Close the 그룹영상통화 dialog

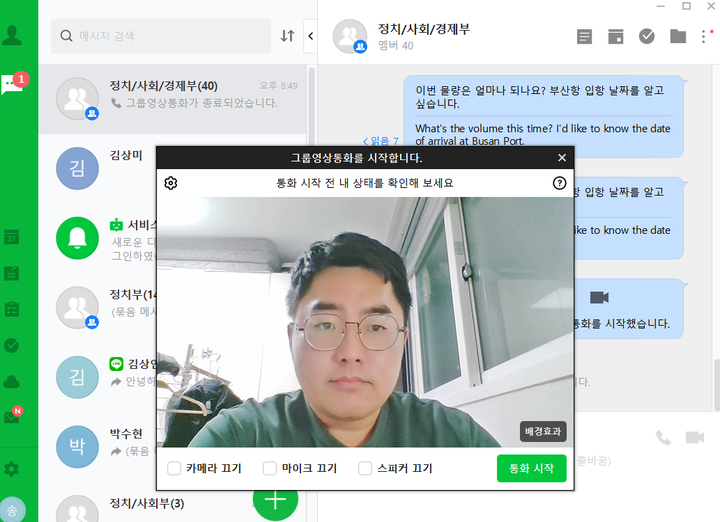click(562, 158)
